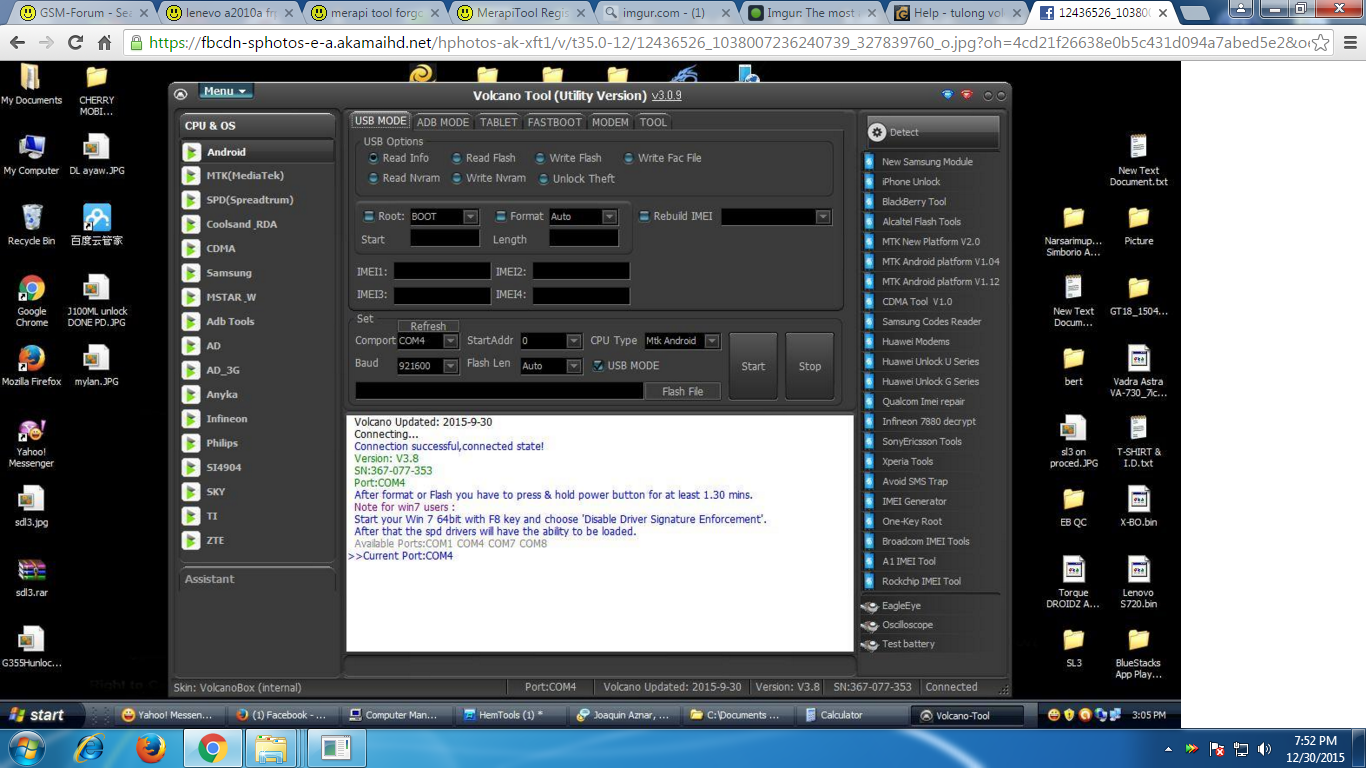Open the Baud 921600 dropdown
This screenshot has height=768, width=1366.
click(451, 366)
